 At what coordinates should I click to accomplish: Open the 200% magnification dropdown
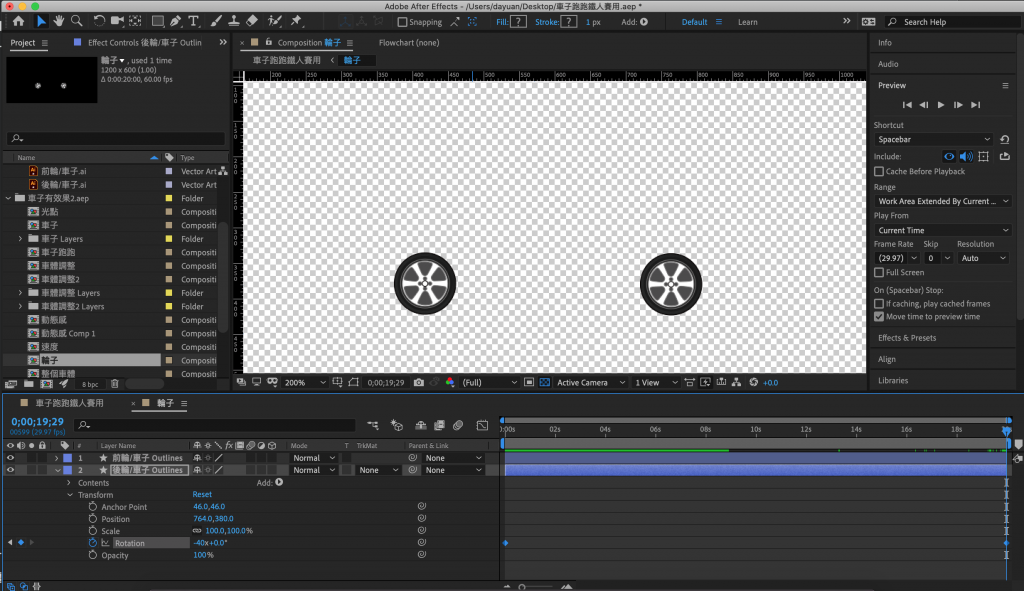click(x=306, y=383)
